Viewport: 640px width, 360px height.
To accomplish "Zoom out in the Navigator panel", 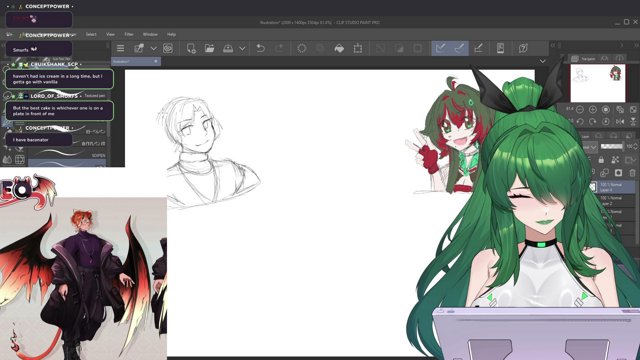I will pos(580,110).
